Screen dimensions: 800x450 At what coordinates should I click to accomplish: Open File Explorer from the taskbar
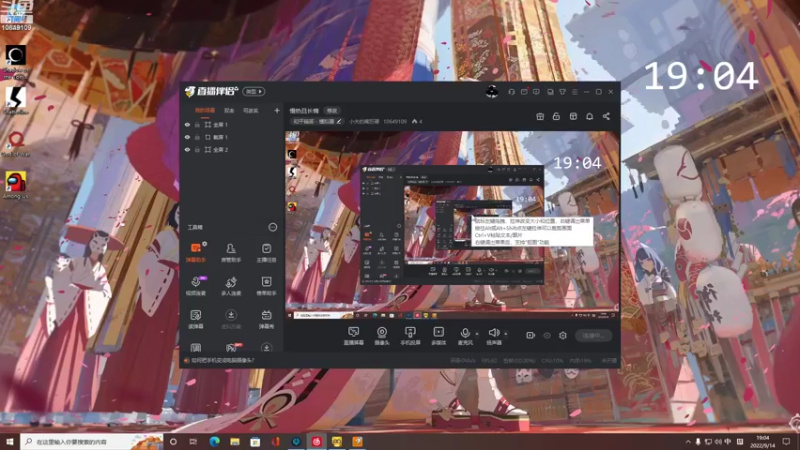(235, 441)
